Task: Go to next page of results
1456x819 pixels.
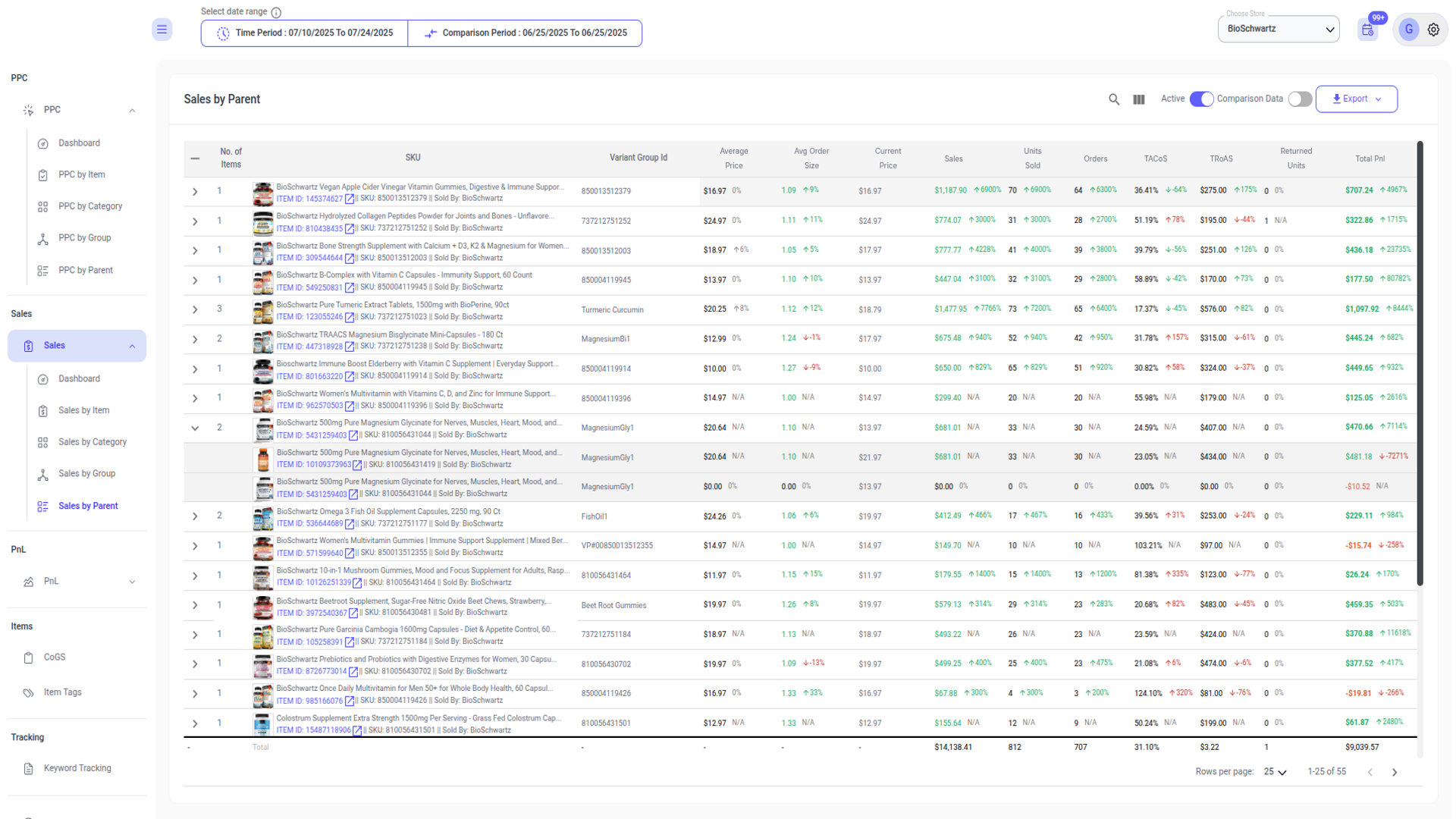Action: pos(1394,773)
